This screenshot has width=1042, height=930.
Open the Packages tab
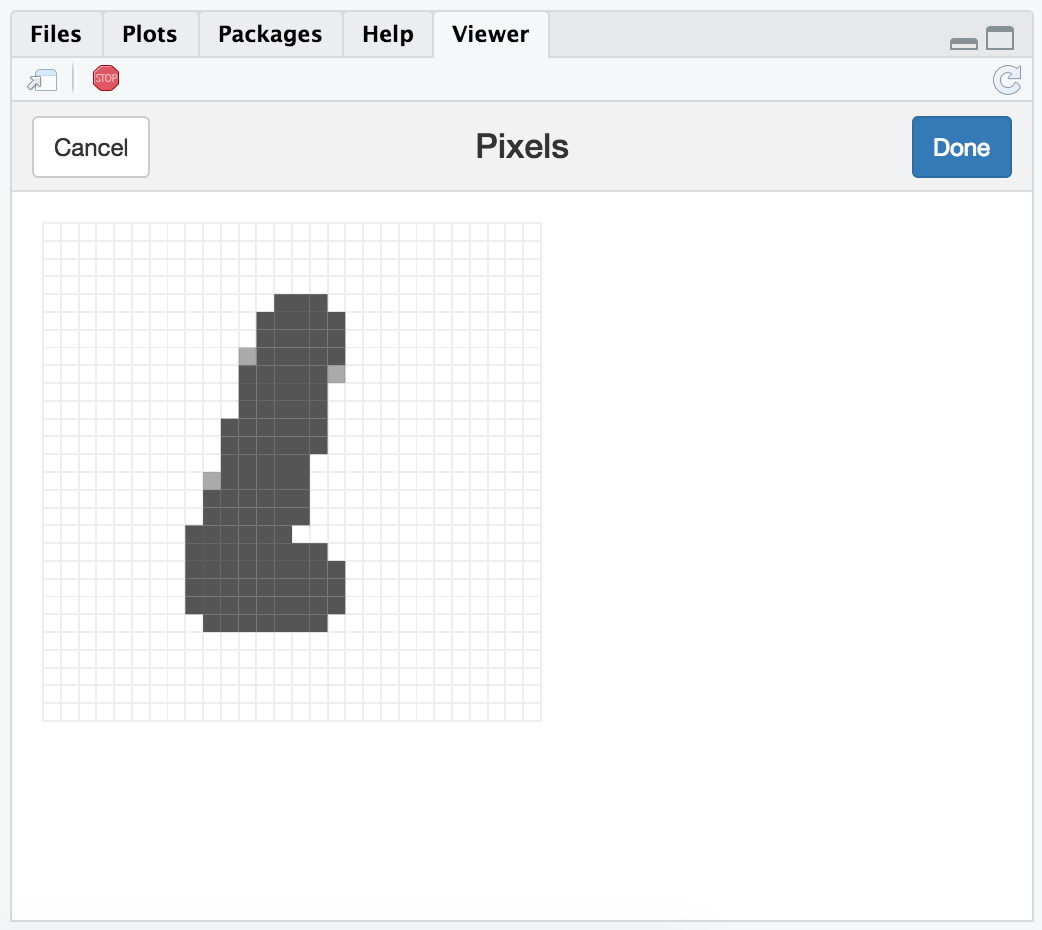coord(270,34)
